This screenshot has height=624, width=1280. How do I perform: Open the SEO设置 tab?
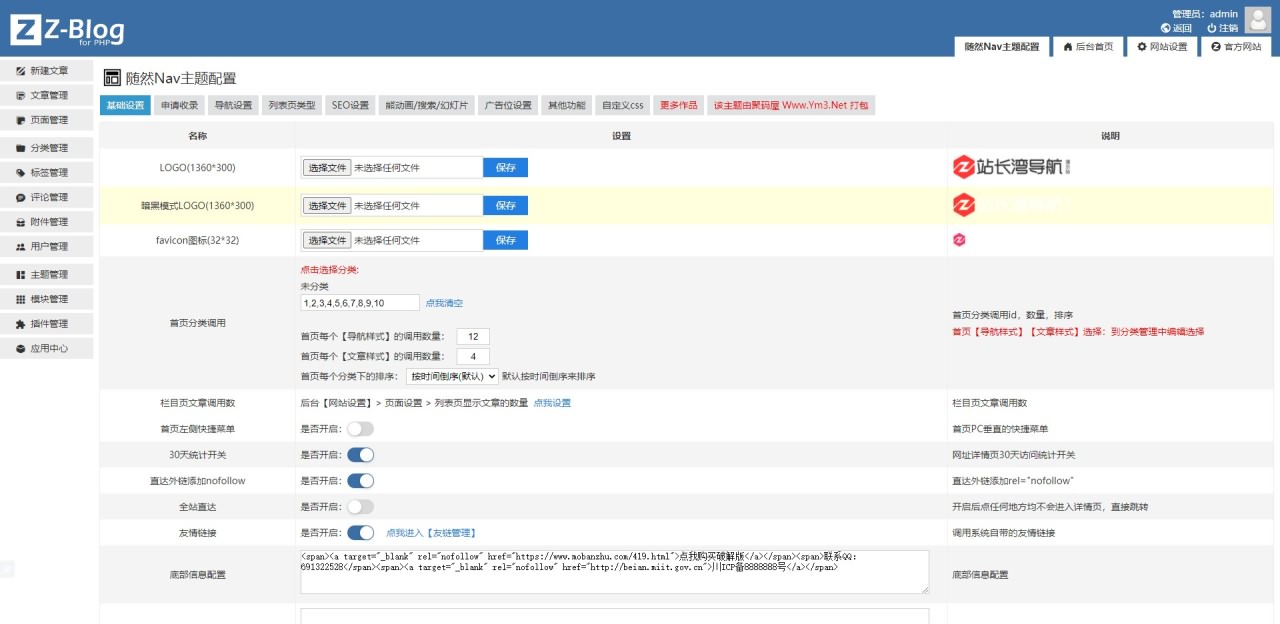pyautogui.click(x=351, y=105)
